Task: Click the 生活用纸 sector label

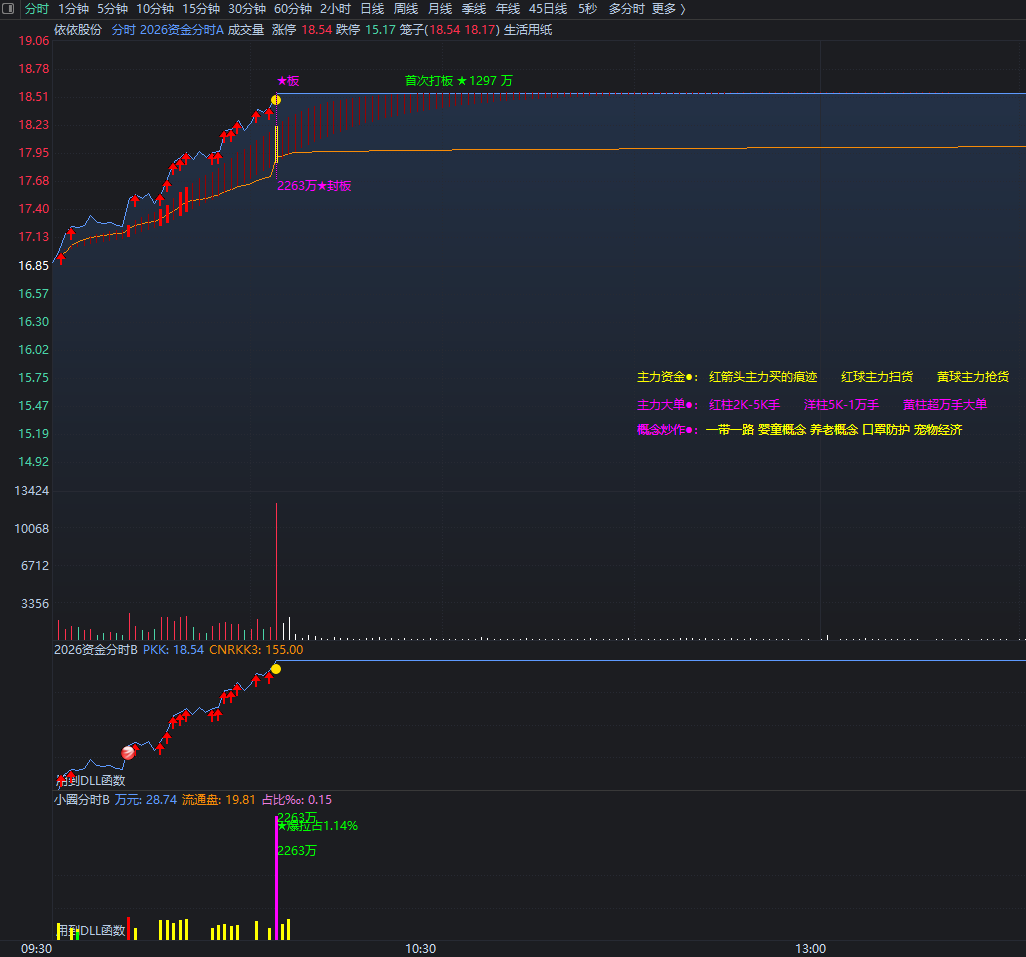Action: pos(528,29)
